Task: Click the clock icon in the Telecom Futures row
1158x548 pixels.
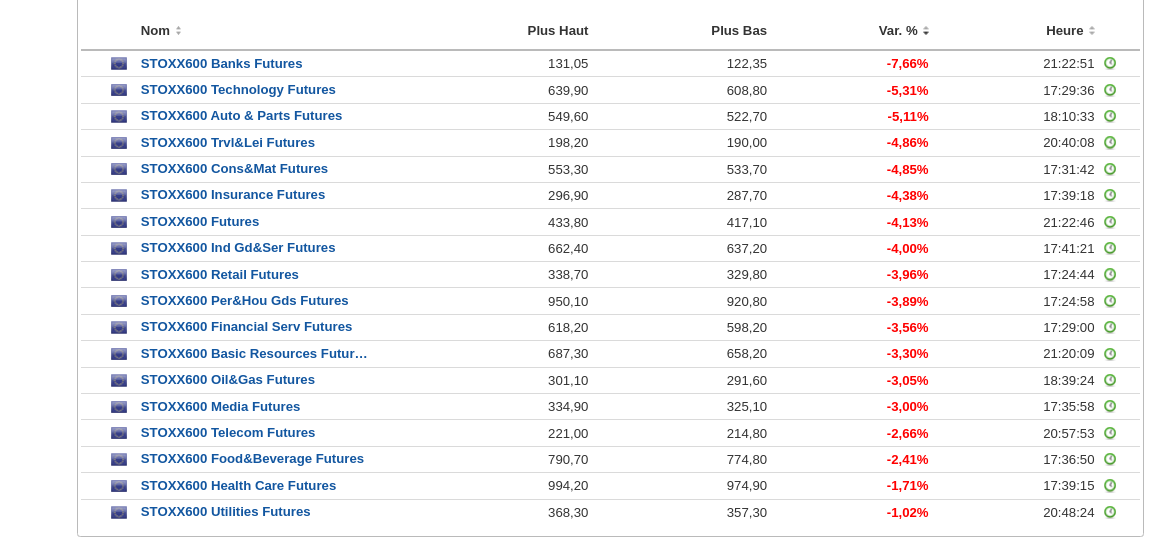Action: [x=1110, y=433]
